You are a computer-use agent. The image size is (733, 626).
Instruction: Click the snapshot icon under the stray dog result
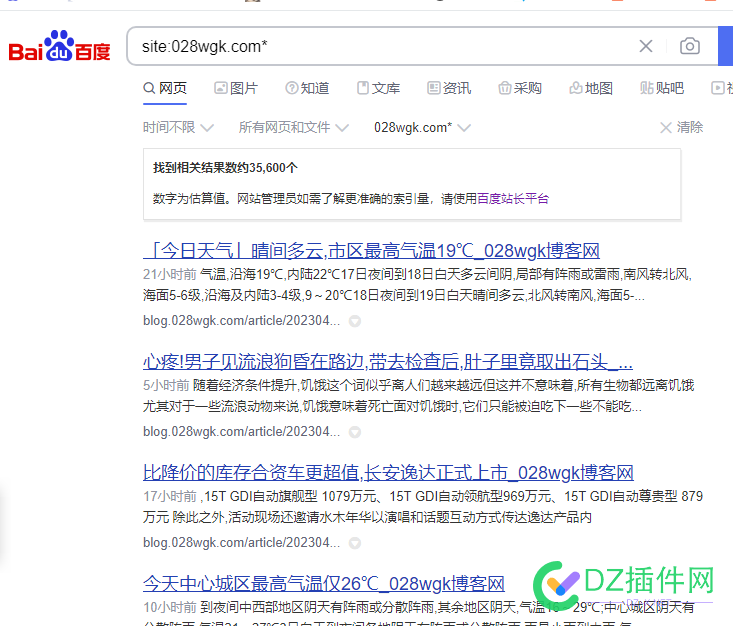tap(355, 432)
